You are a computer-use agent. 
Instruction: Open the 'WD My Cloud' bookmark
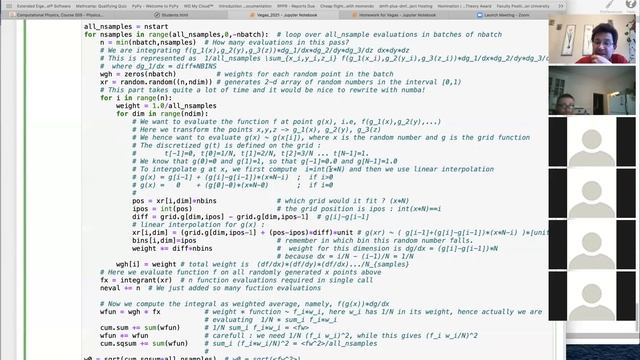coord(199,6)
